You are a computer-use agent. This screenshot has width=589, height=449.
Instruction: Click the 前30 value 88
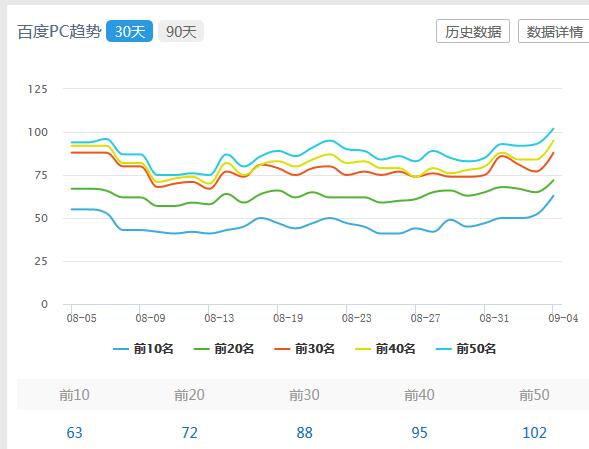304,432
